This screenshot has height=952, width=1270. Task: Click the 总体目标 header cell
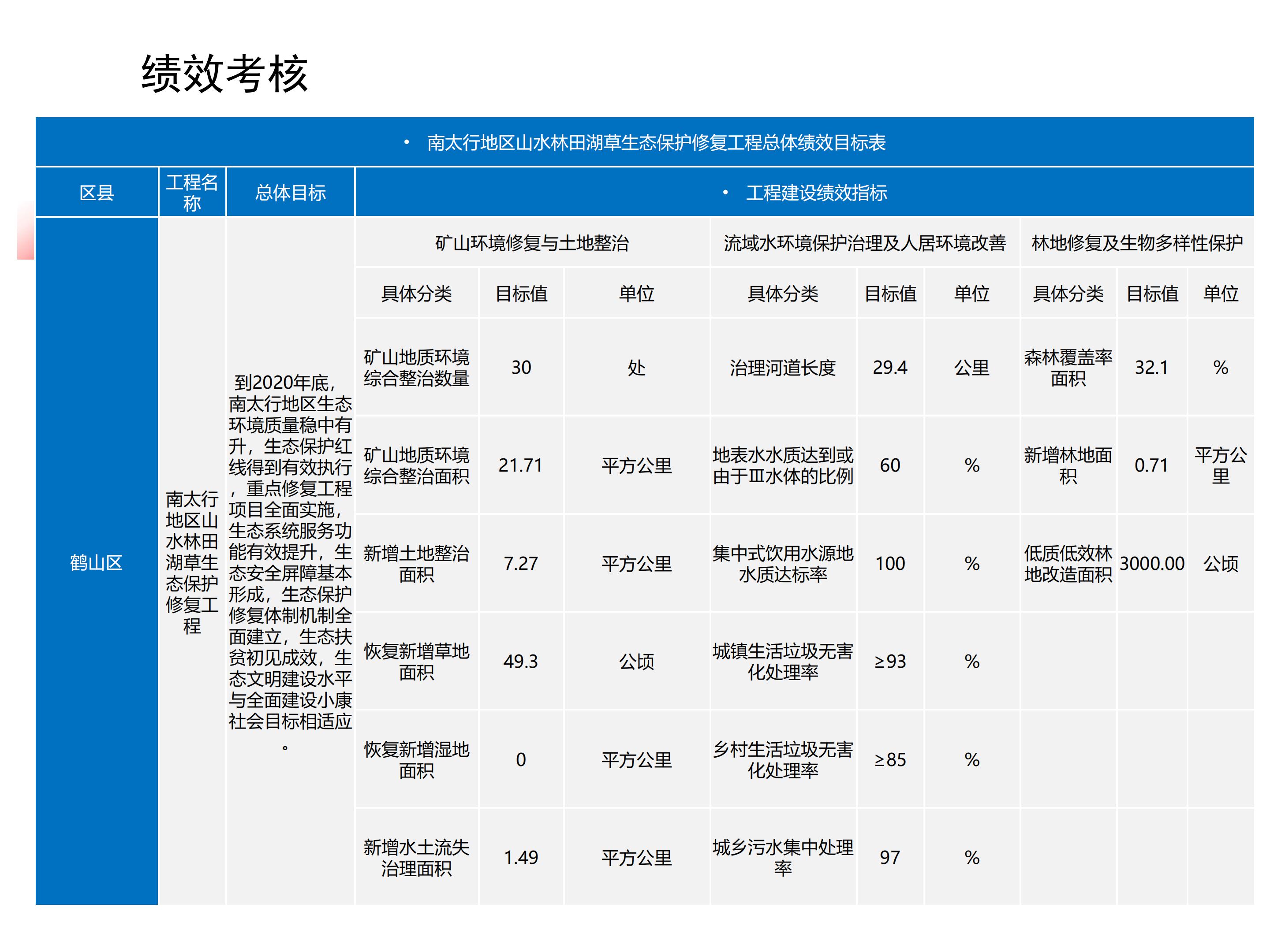pyautogui.click(x=291, y=193)
